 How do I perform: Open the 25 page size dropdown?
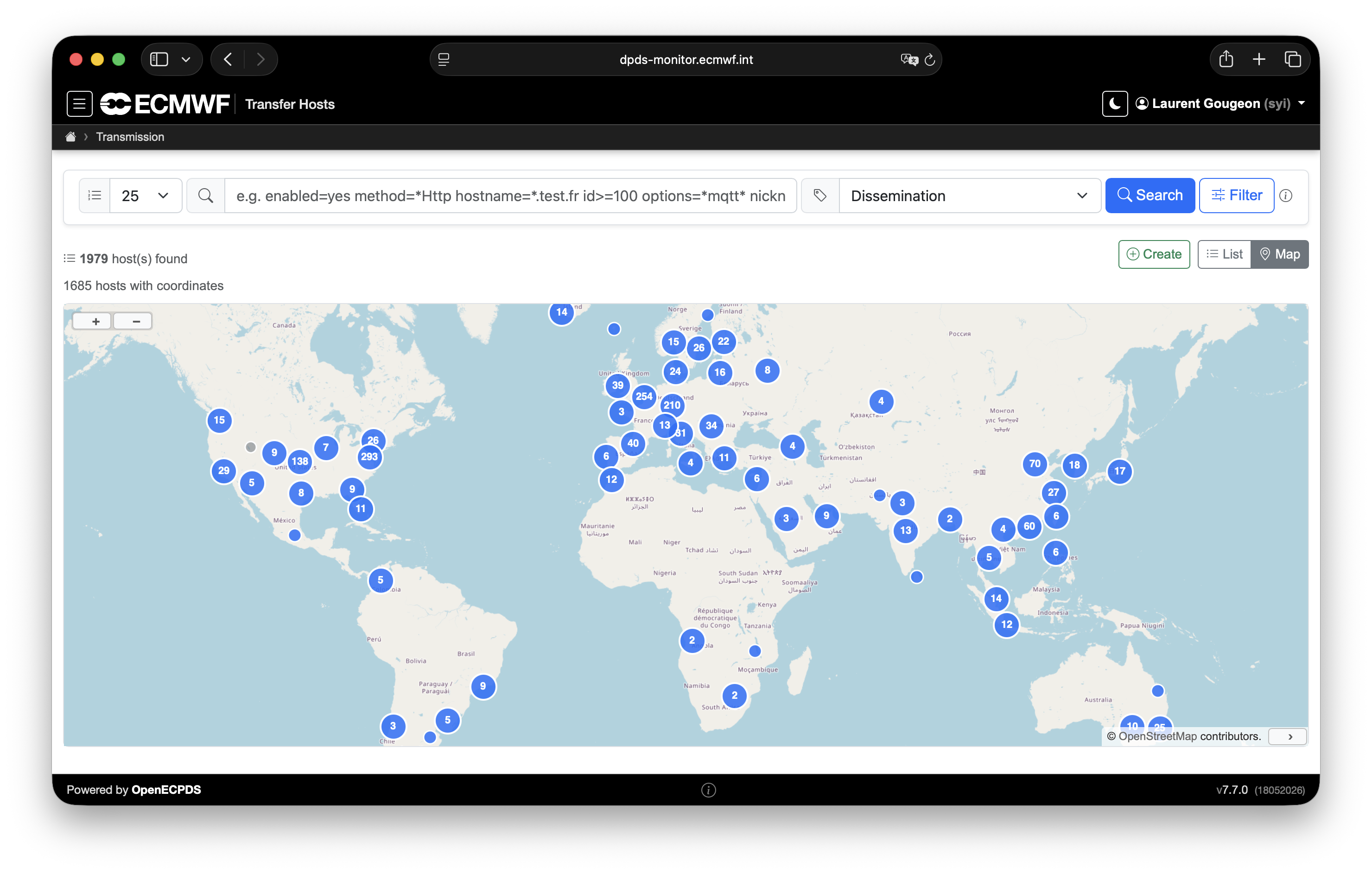(146, 196)
